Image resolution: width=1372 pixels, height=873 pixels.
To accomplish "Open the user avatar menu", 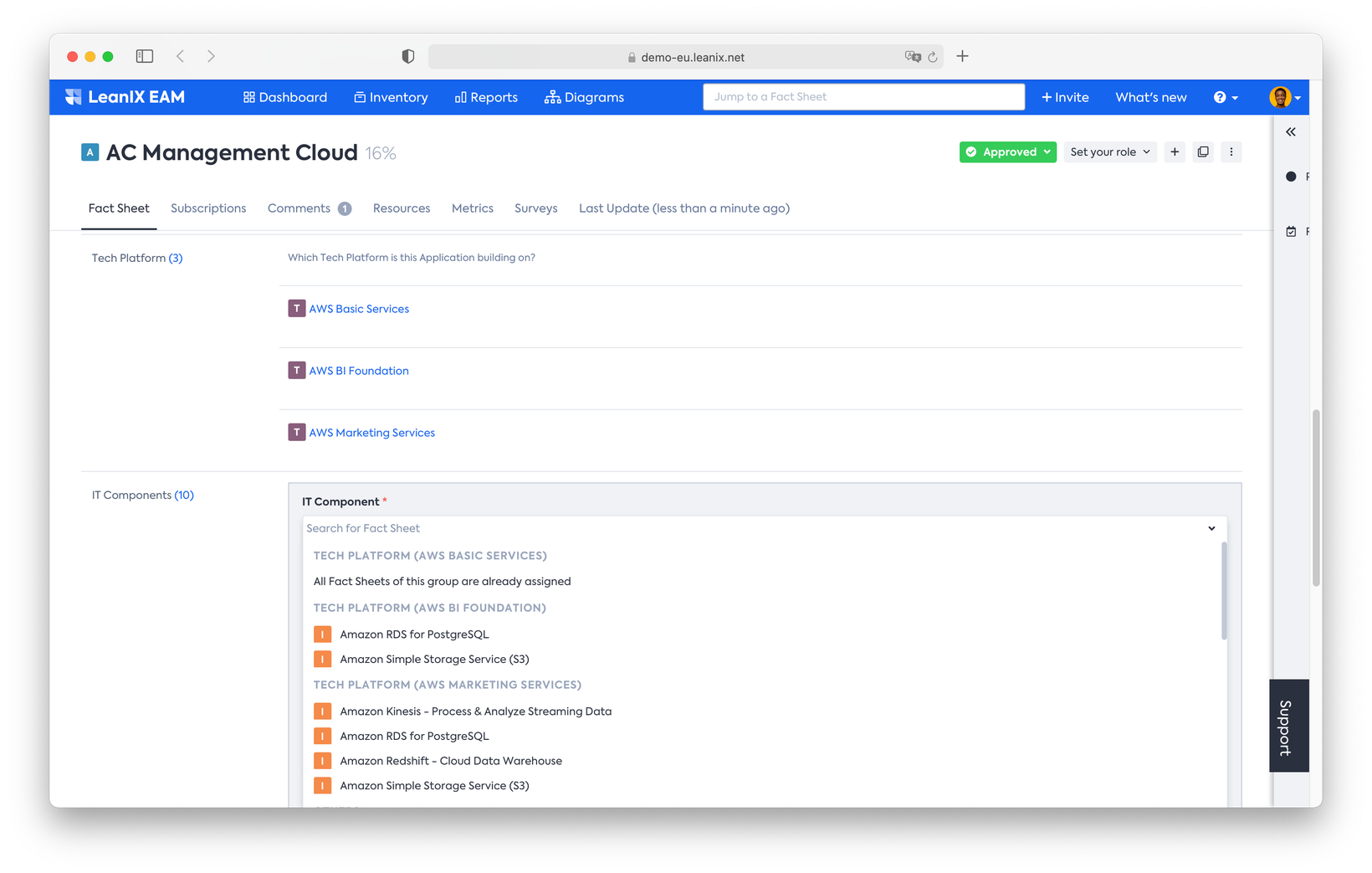I will pos(1285,97).
